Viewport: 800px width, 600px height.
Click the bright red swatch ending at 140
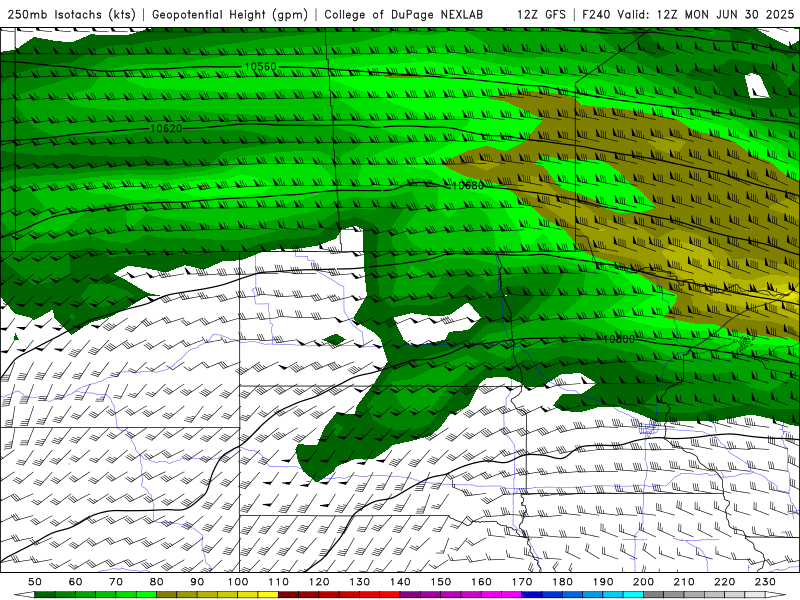point(390,595)
